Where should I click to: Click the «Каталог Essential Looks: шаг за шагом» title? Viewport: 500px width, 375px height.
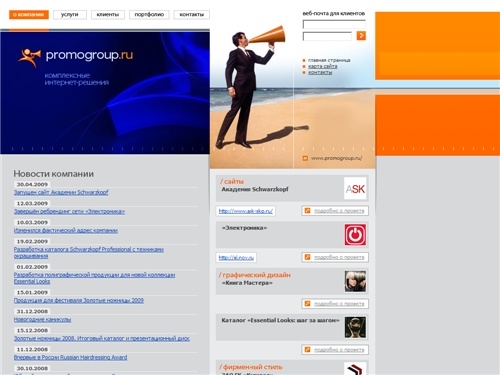[x=280, y=320]
